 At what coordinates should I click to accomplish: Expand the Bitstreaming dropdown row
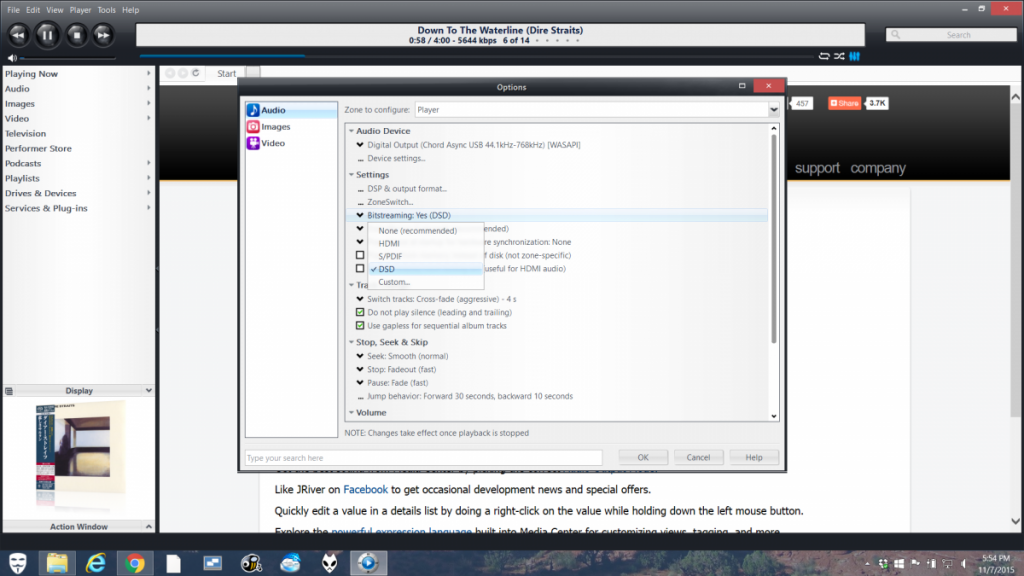[x=360, y=215]
